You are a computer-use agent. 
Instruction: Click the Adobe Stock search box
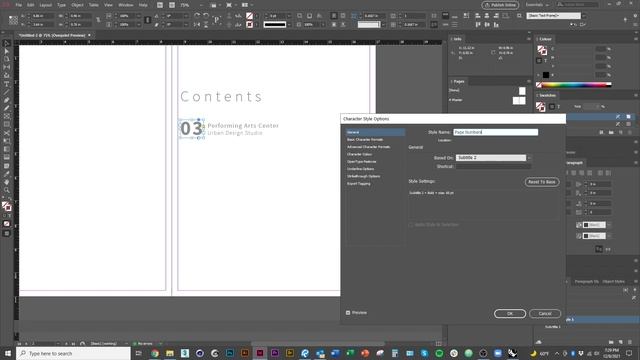coord(578,5)
